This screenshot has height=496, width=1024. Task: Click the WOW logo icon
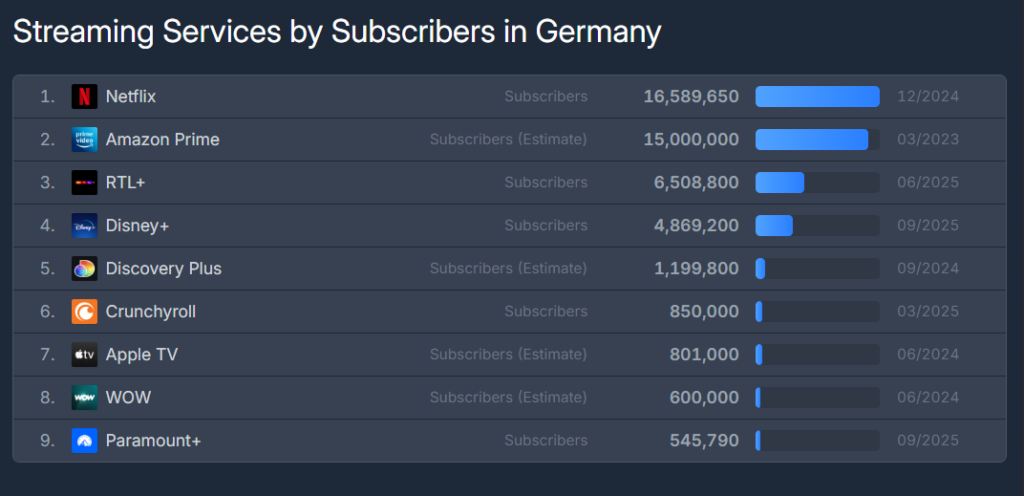pos(84,398)
